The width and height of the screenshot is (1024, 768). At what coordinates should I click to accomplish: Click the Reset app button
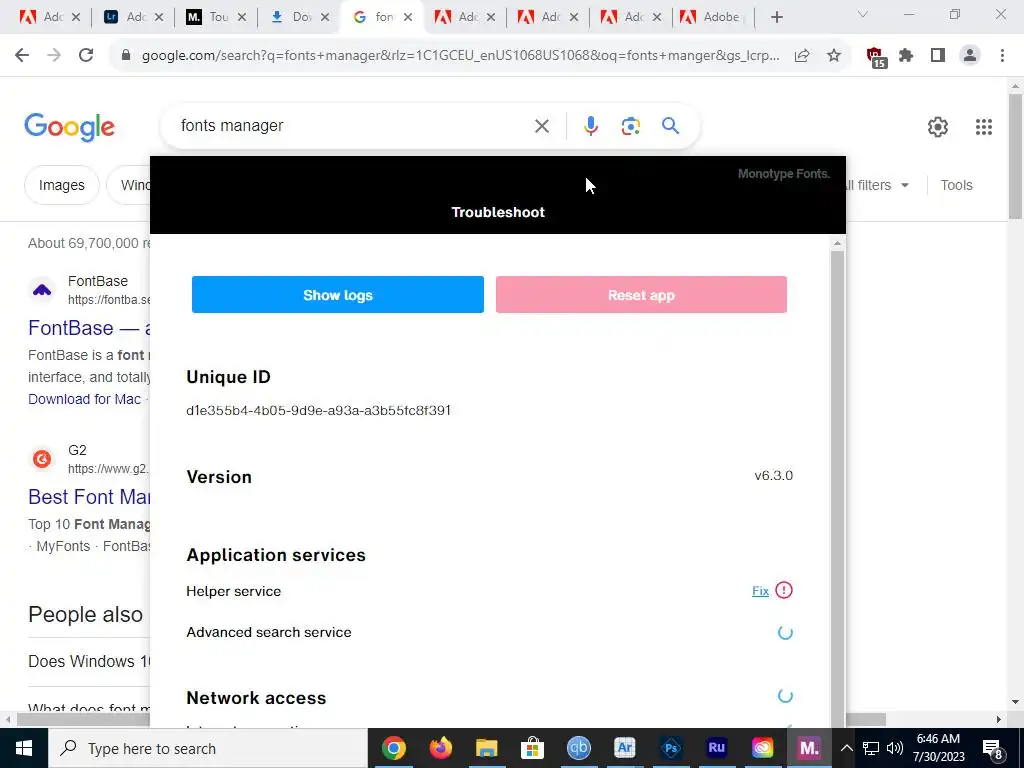click(641, 295)
